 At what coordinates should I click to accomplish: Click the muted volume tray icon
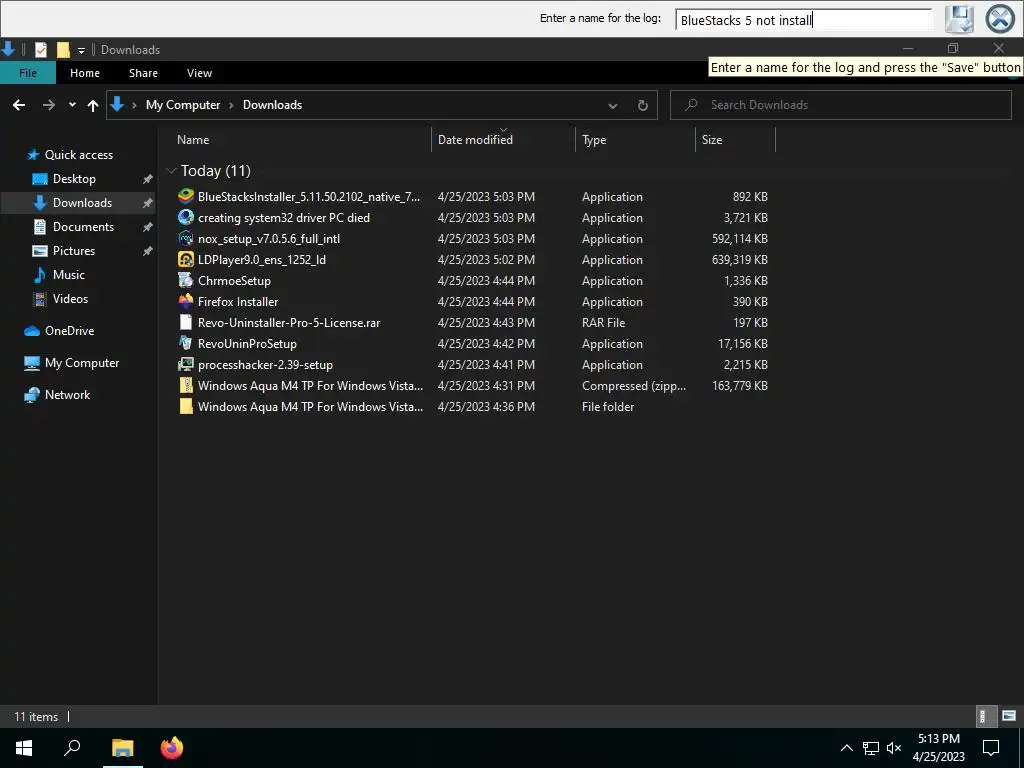pyautogui.click(x=894, y=748)
